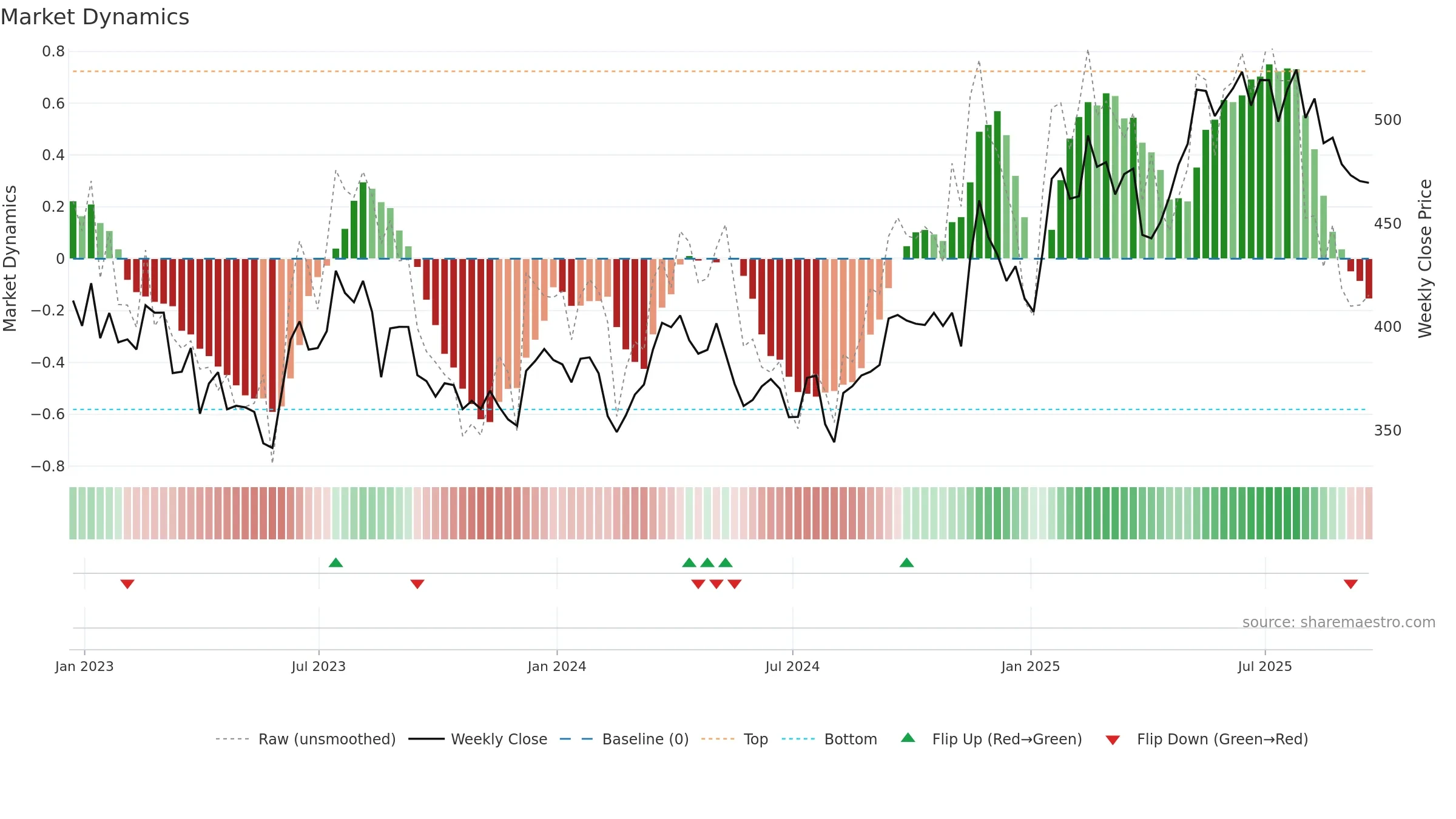This screenshot has height=819, width=1456.
Task: Select leftmost of three clustered green flip-up triangles
Action: [x=689, y=562]
